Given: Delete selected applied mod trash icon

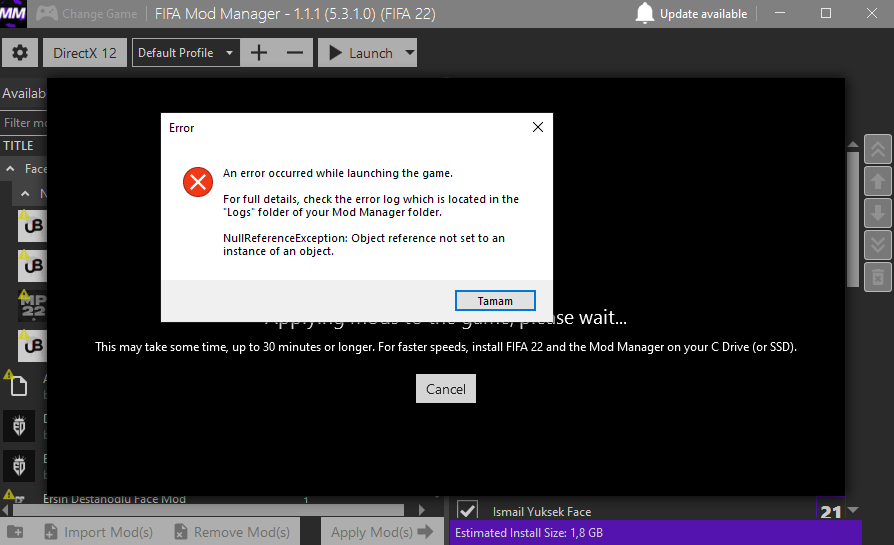Looking at the screenshot, I should 877,277.
